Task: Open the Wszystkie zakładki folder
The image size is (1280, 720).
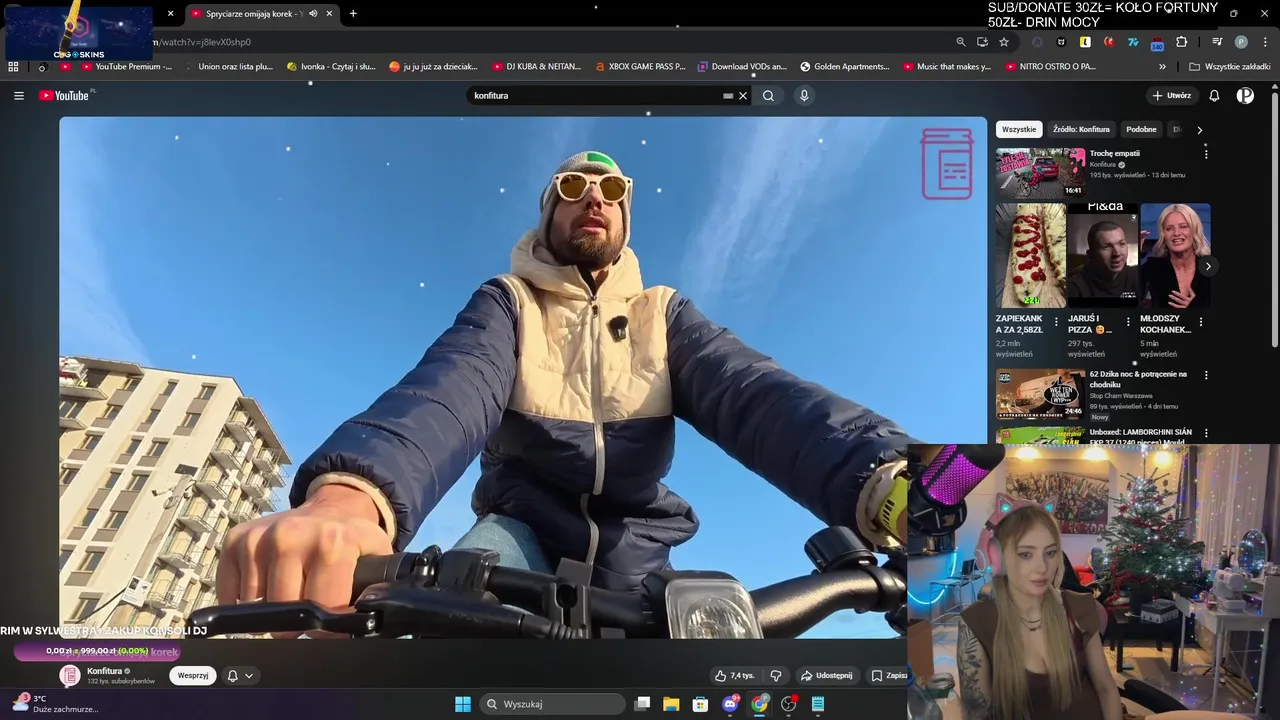Action: [x=1229, y=67]
